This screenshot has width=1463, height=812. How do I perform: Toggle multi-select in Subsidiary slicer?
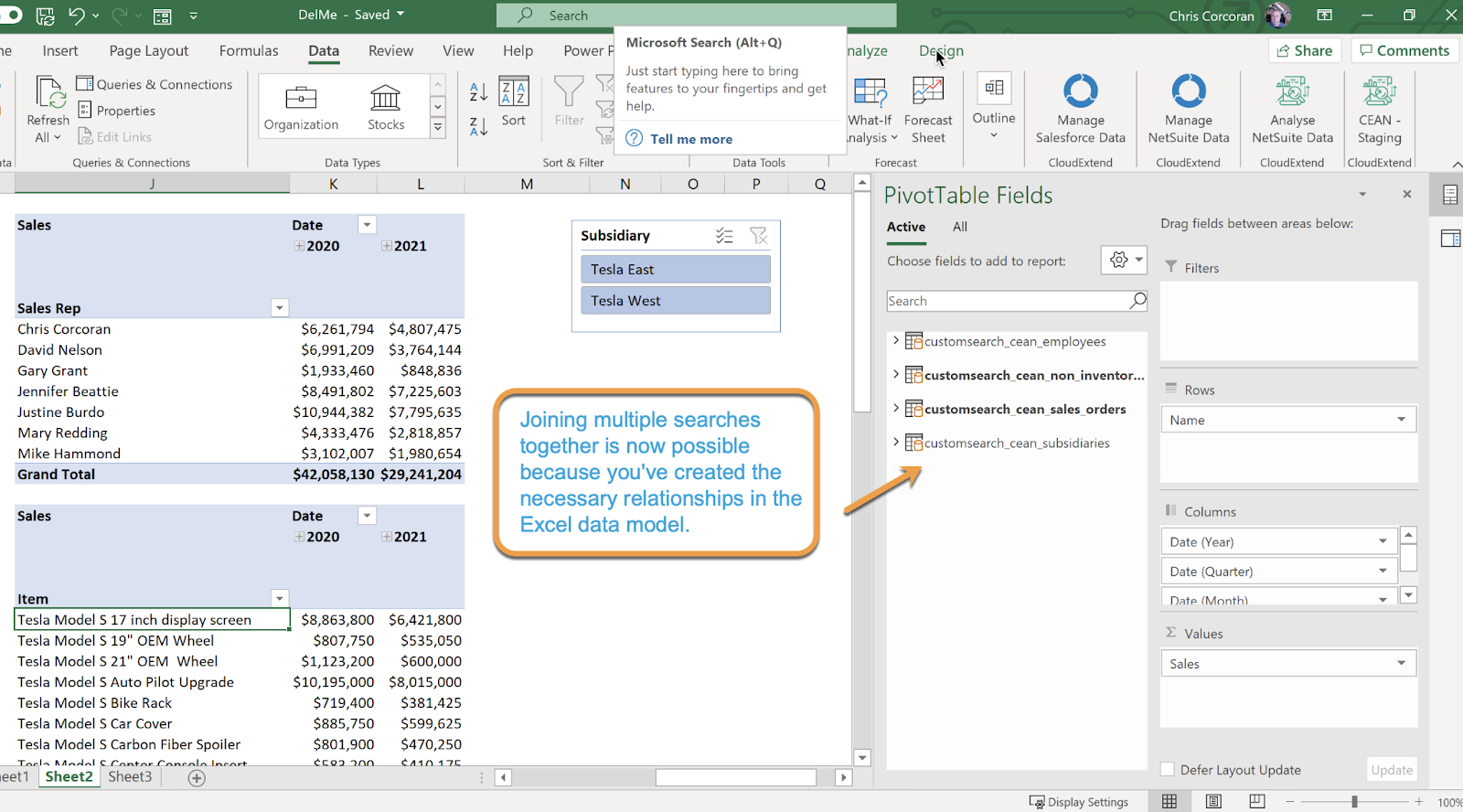(x=724, y=236)
